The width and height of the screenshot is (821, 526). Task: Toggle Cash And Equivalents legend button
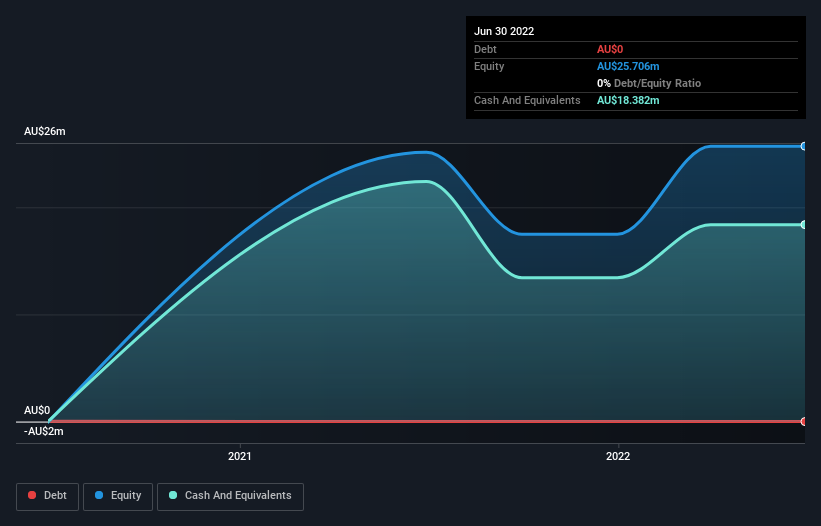coord(230,496)
